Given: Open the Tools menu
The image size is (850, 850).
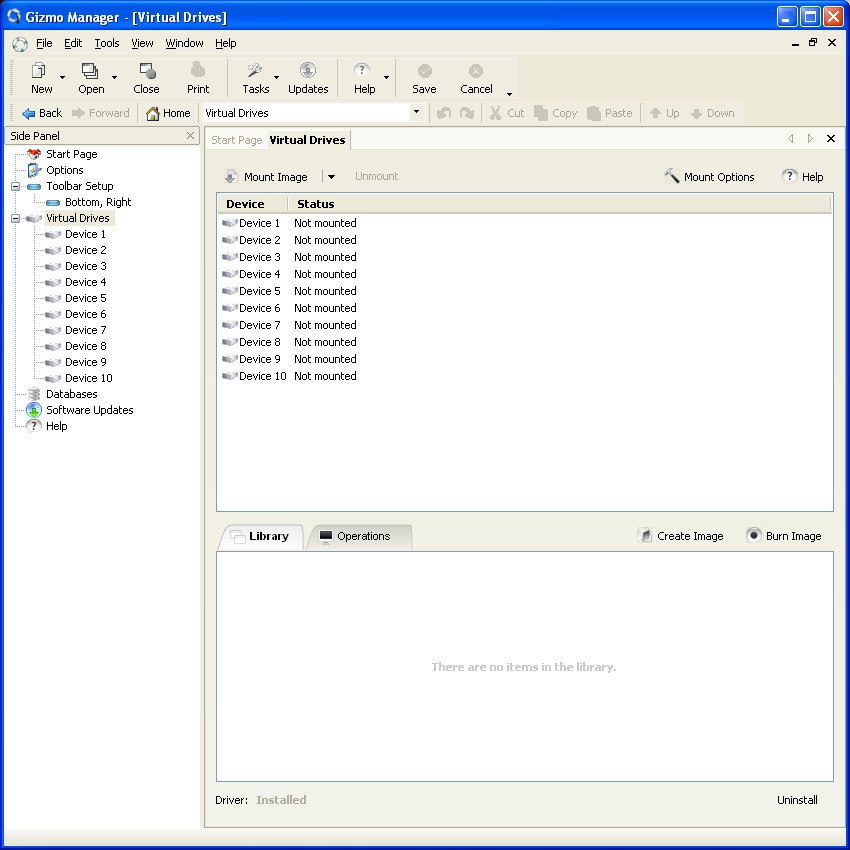Looking at the screenshot, I should tap(107, 43).
